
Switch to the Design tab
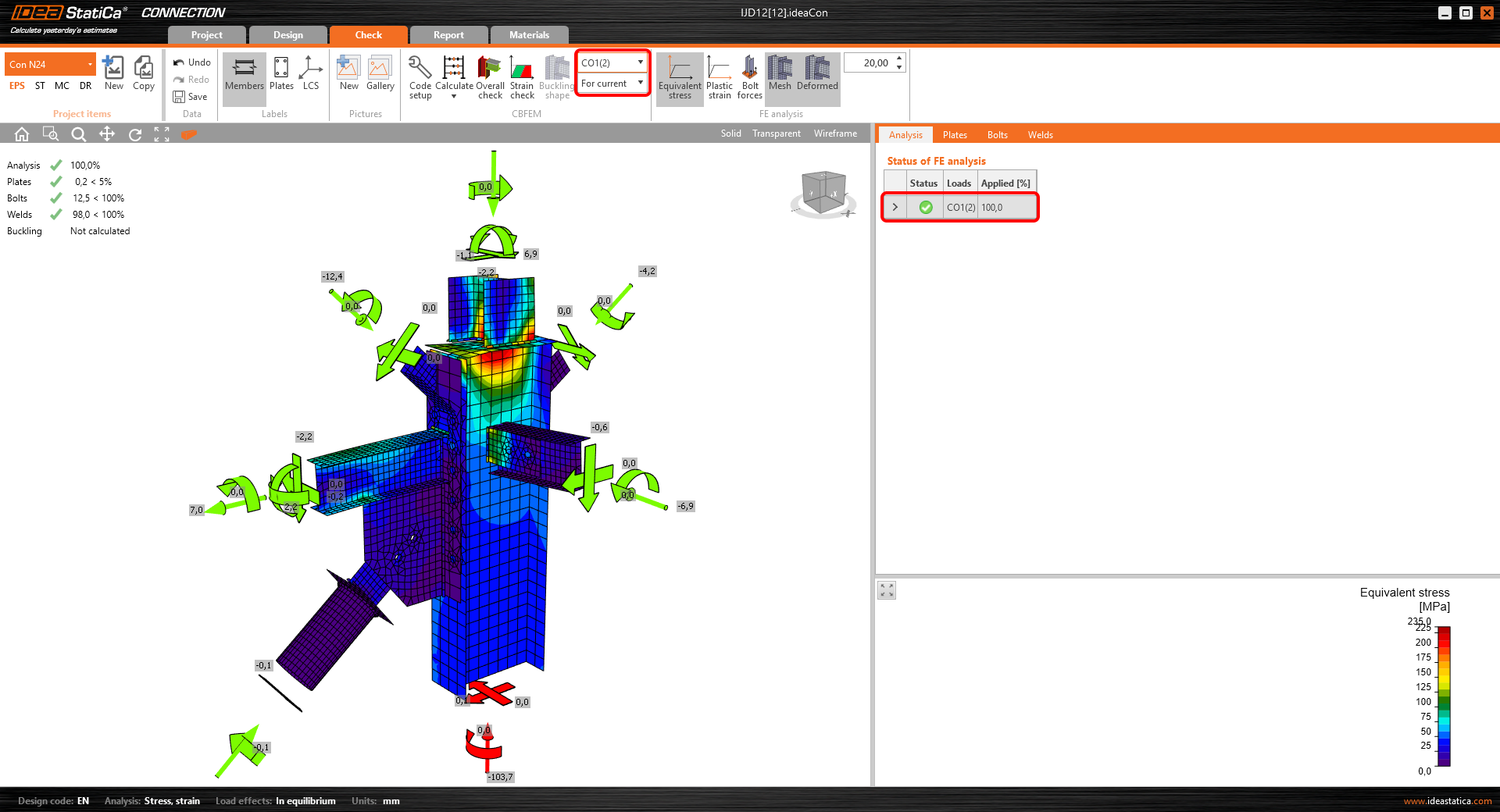(287, 35)
